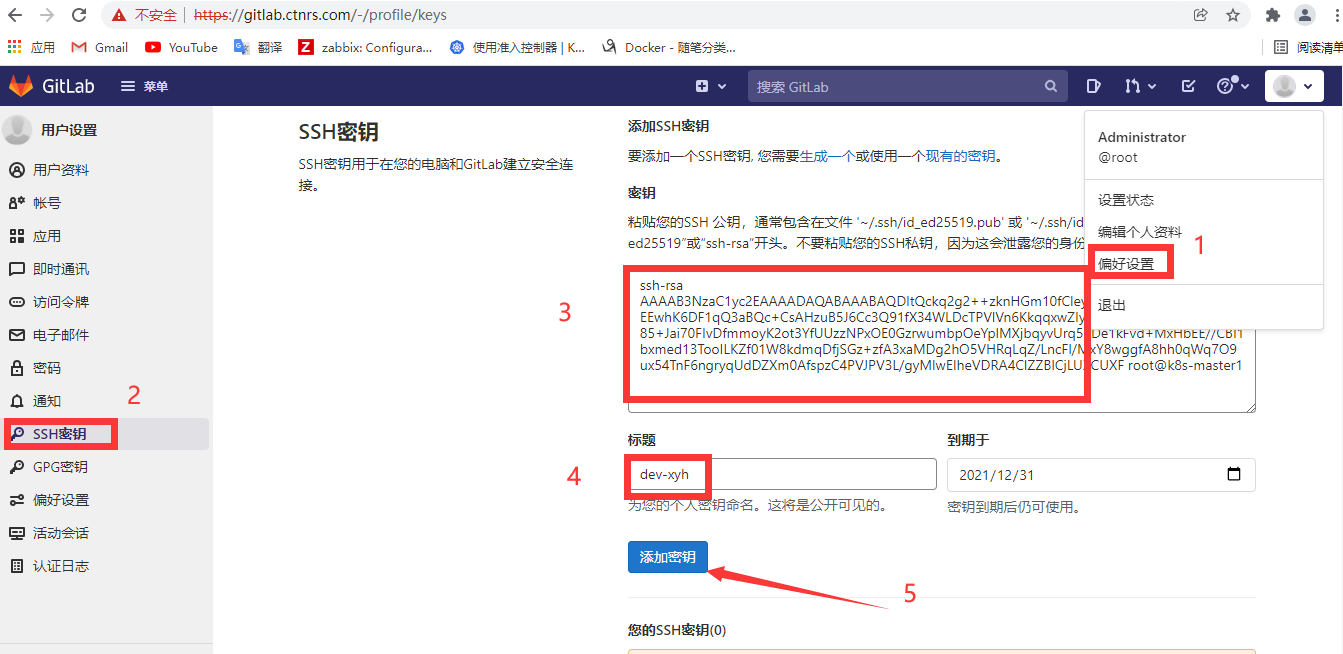Open the Docker bookmark
This screenshot has width=1343, height=654.
point(668,47)
